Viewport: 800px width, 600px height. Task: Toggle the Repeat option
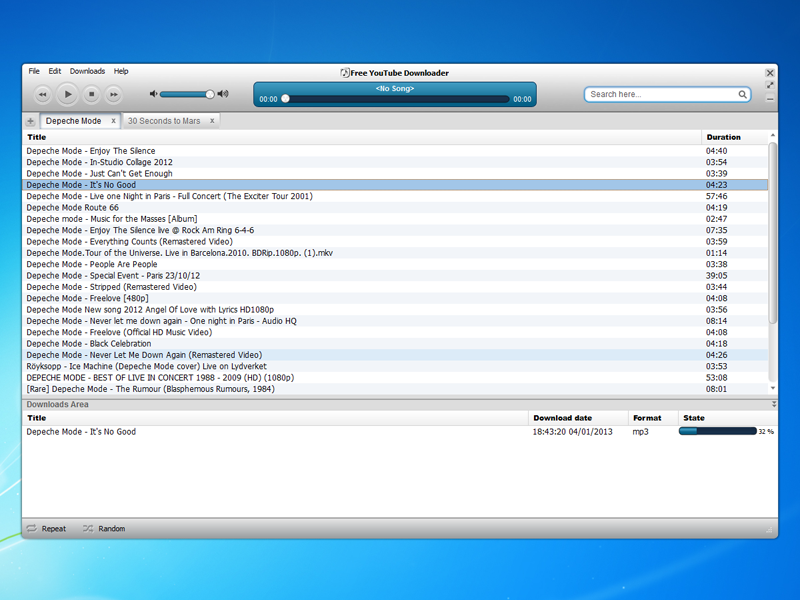pos(46,529)
